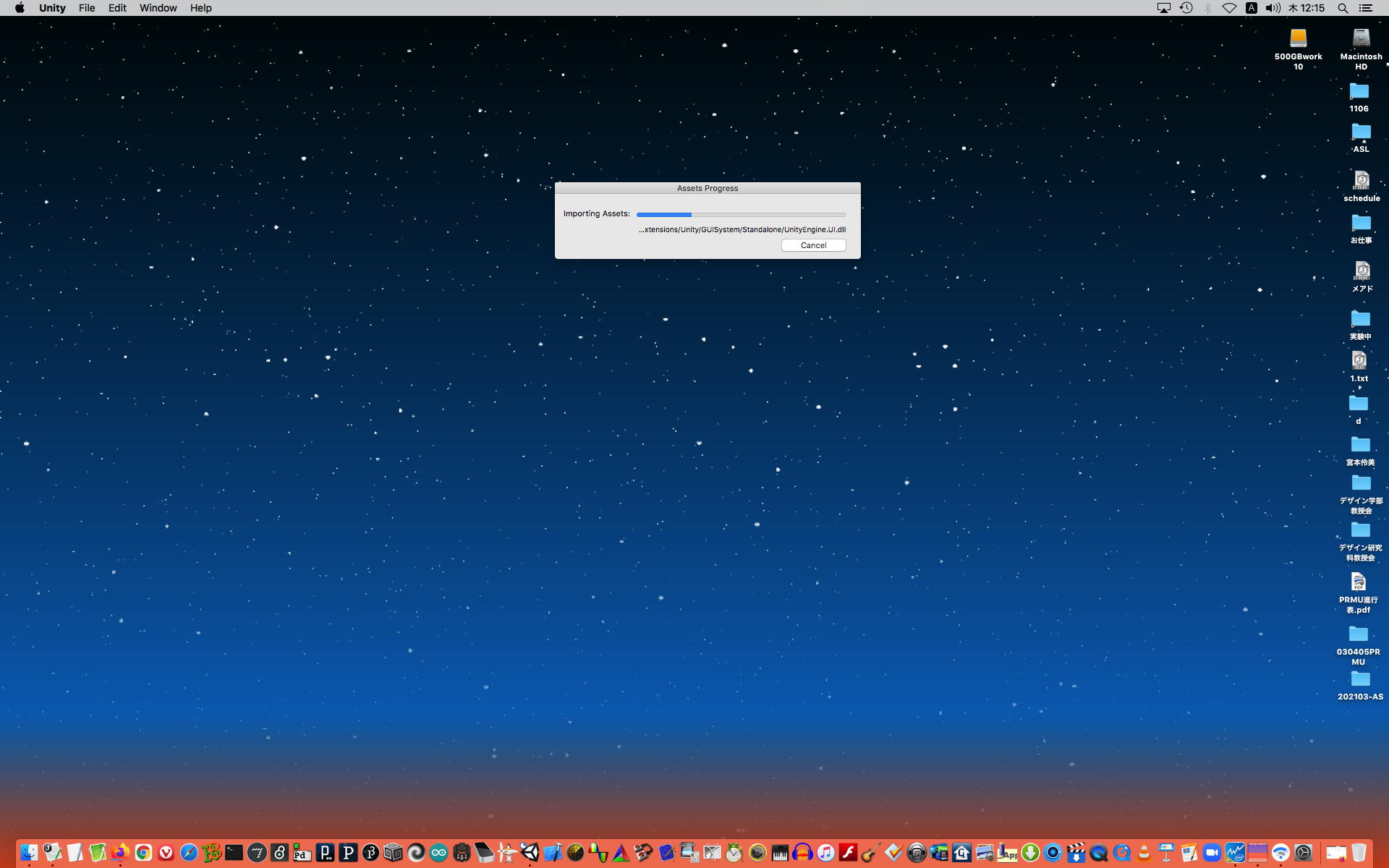Open the Terminal icon in Dock
The height and width of the screenshot is (868, 1389).
234,853
